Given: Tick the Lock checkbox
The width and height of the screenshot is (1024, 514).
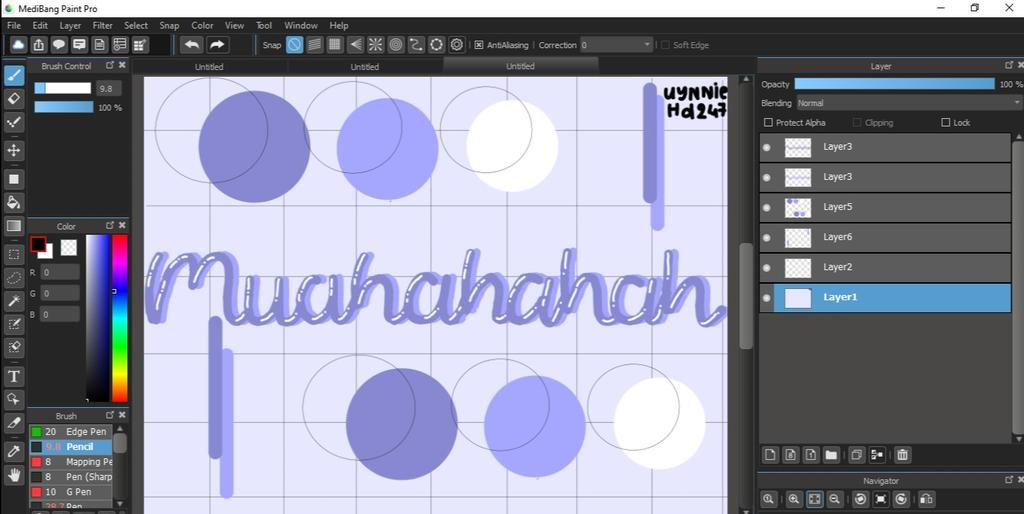Looking at the screenshot, I should (945, 122).
